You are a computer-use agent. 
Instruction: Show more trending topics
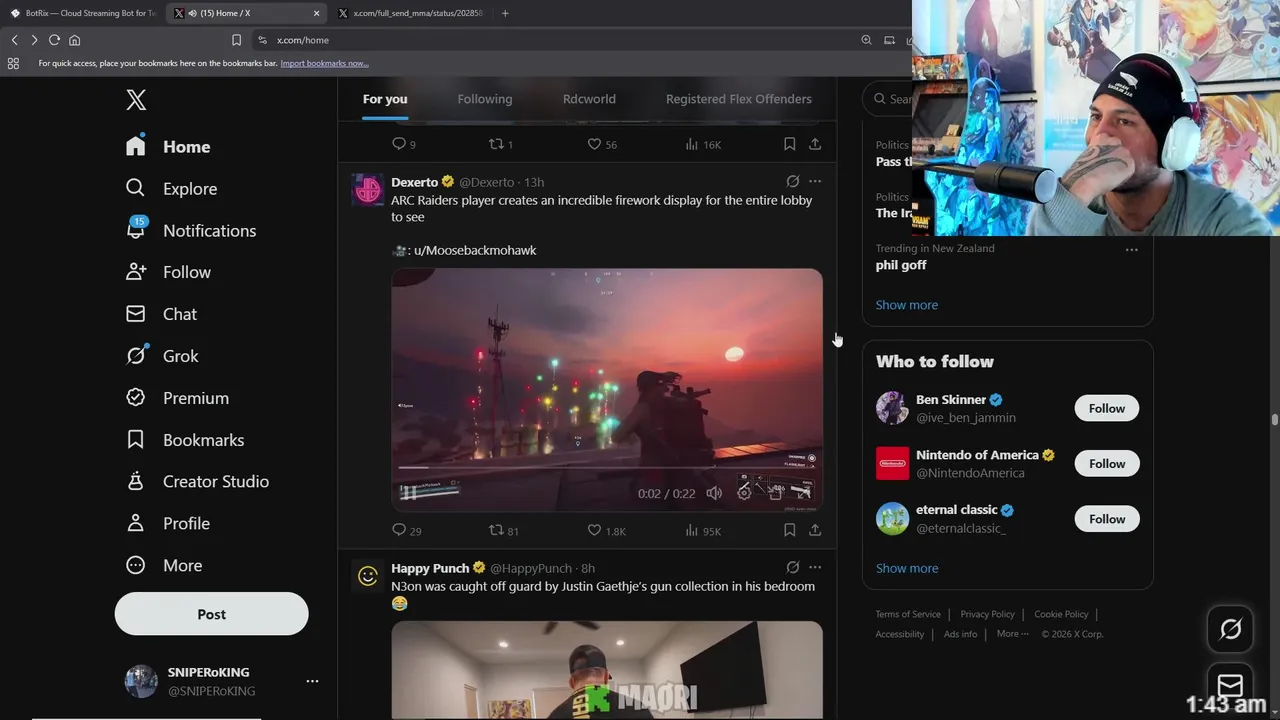(x=907, y=305)
